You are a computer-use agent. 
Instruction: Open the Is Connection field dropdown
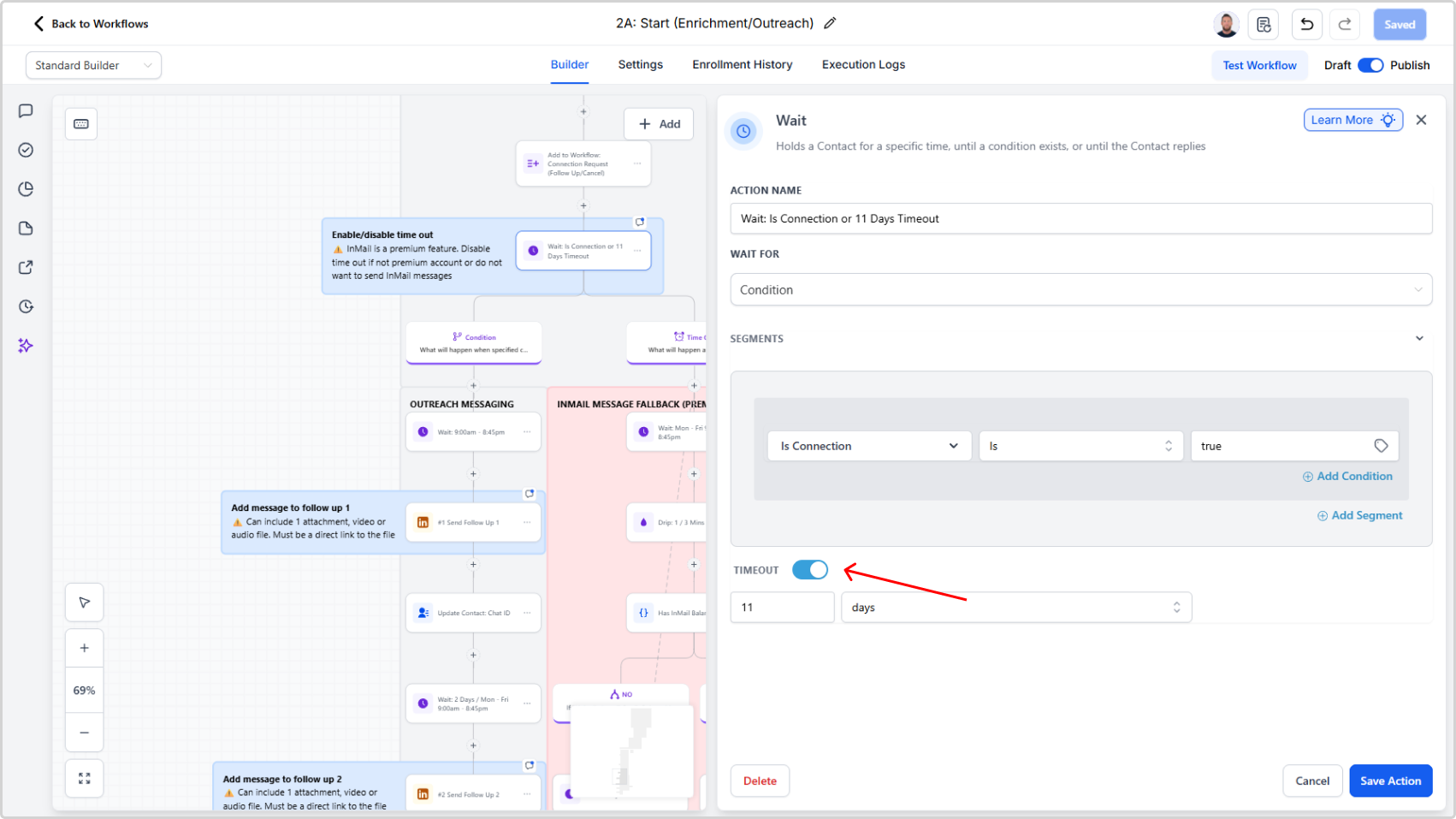click(868, 446)
